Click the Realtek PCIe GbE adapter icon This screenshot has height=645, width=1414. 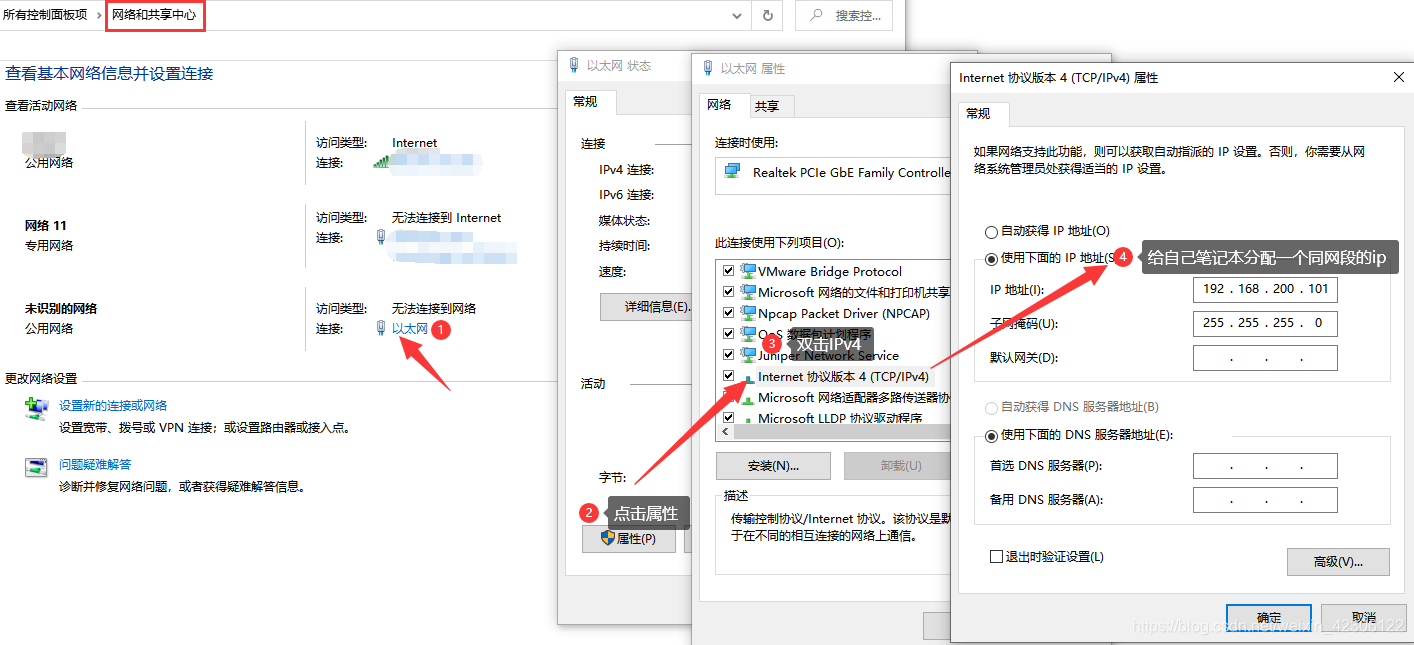click(732, 172)
